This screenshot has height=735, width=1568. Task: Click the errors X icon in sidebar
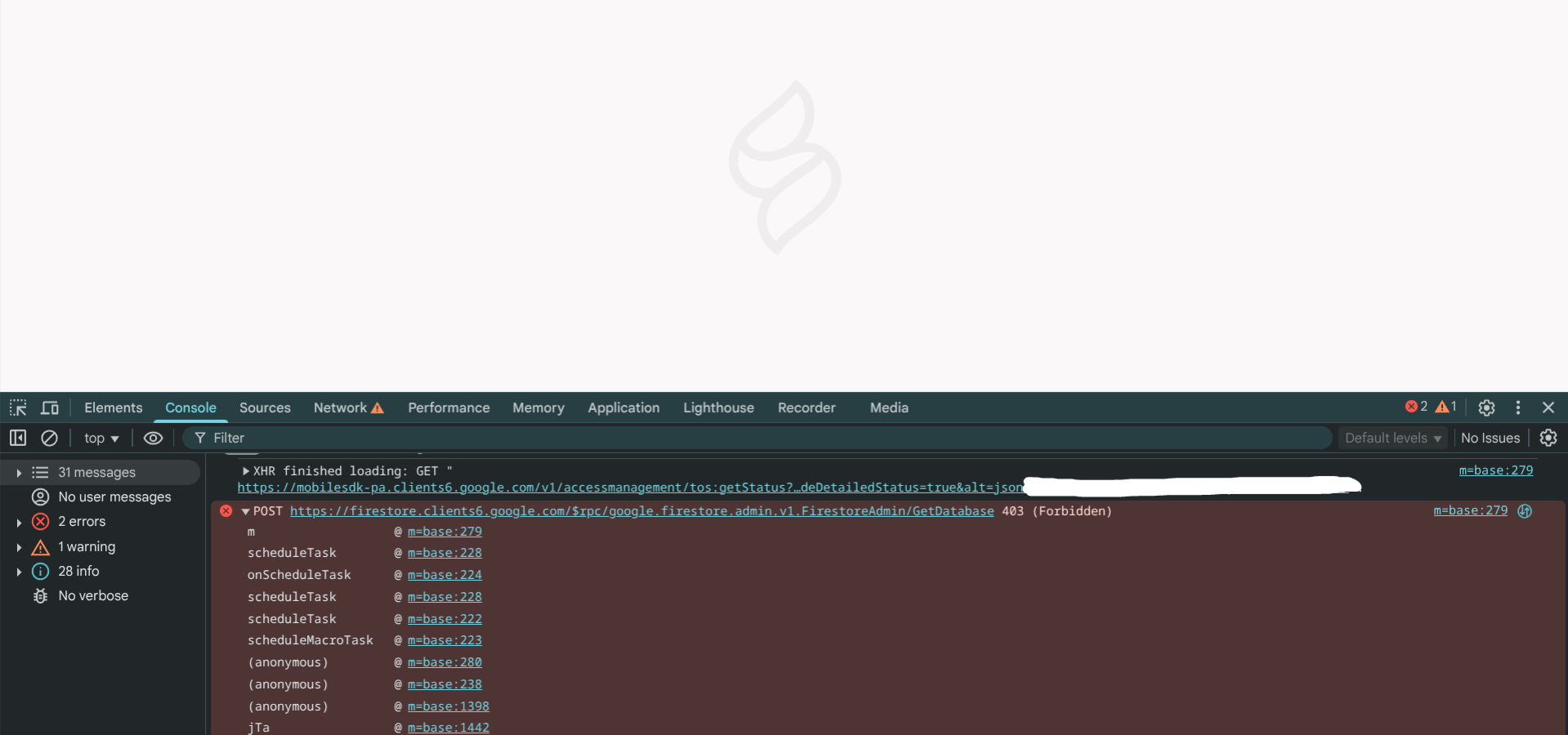tap(40, 521)
